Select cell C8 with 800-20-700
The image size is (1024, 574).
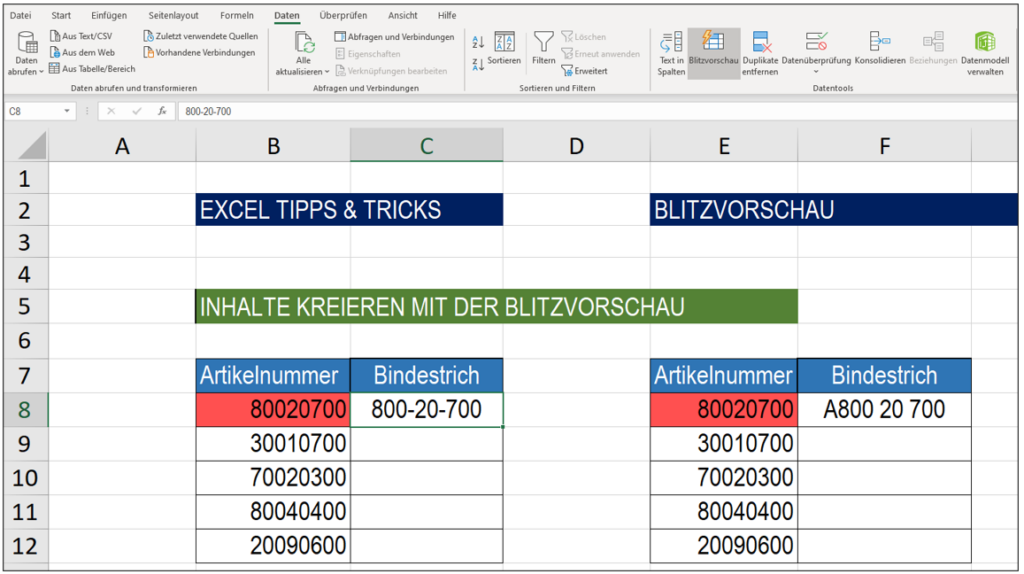[426, 409]
